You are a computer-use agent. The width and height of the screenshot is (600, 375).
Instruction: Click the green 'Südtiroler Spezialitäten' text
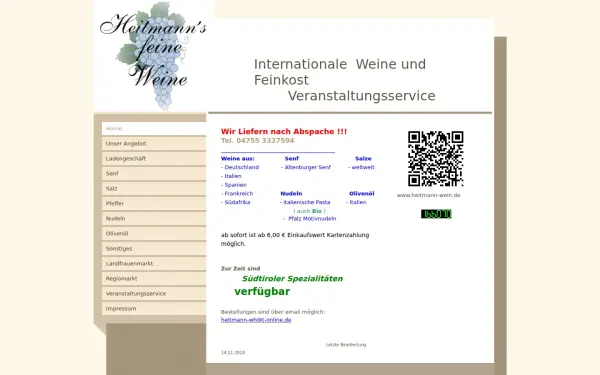click(x=292, y=279)
